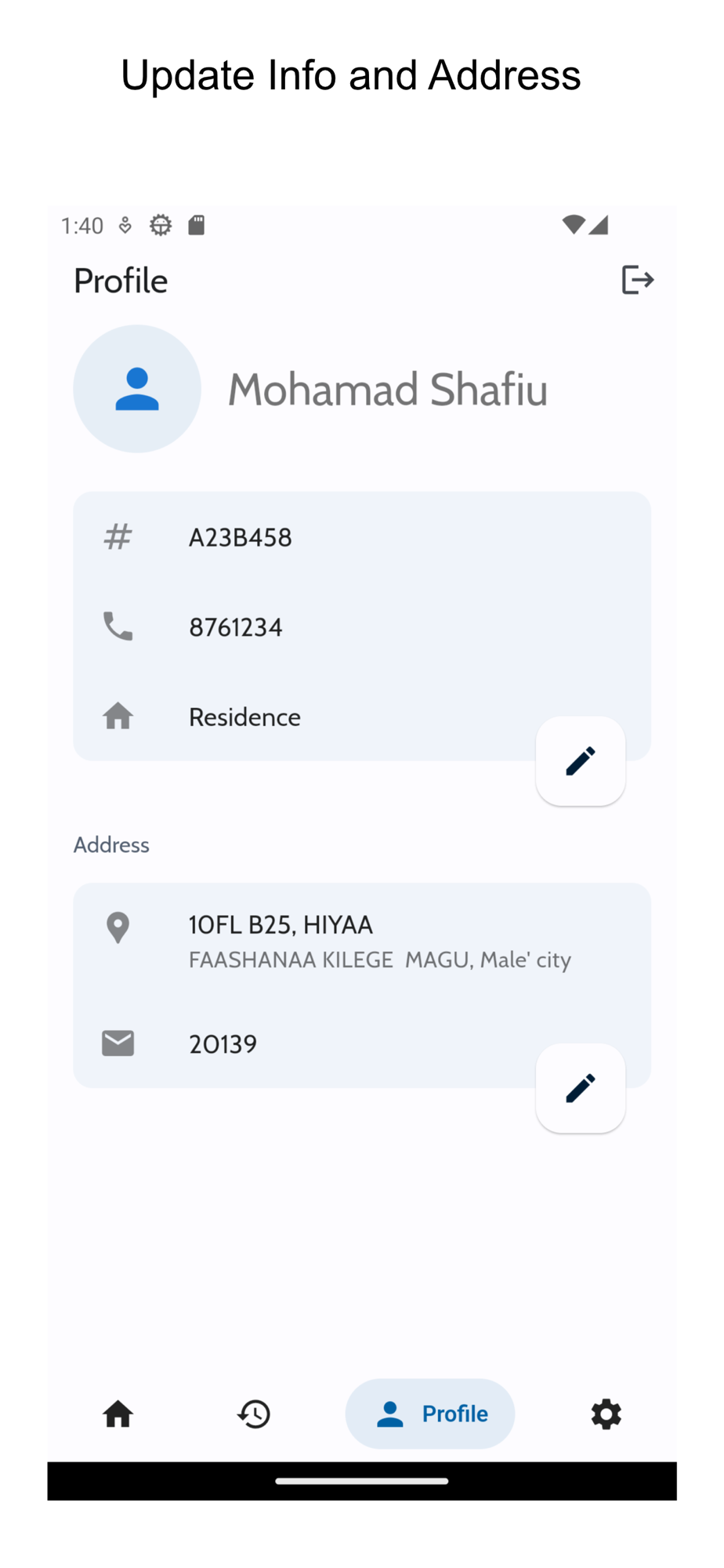
Task: Tap the hash ID number icon
Action: (x=118, y=537)
